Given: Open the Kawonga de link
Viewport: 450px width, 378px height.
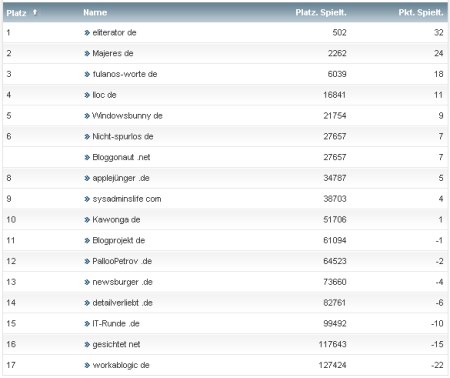Looking at the screenshot, I should tap(116, 220).
